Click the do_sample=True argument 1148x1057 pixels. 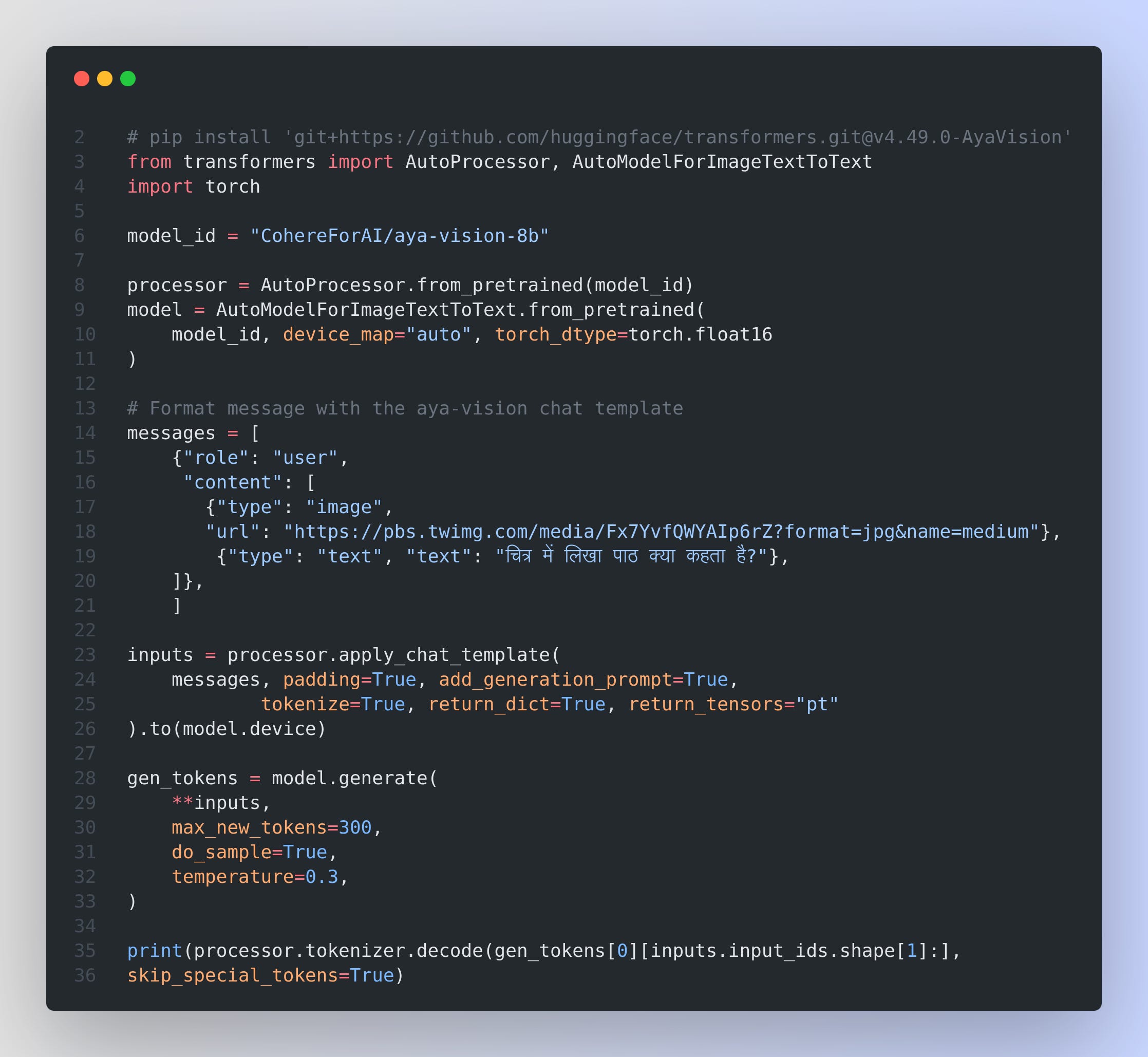point(250,852)
